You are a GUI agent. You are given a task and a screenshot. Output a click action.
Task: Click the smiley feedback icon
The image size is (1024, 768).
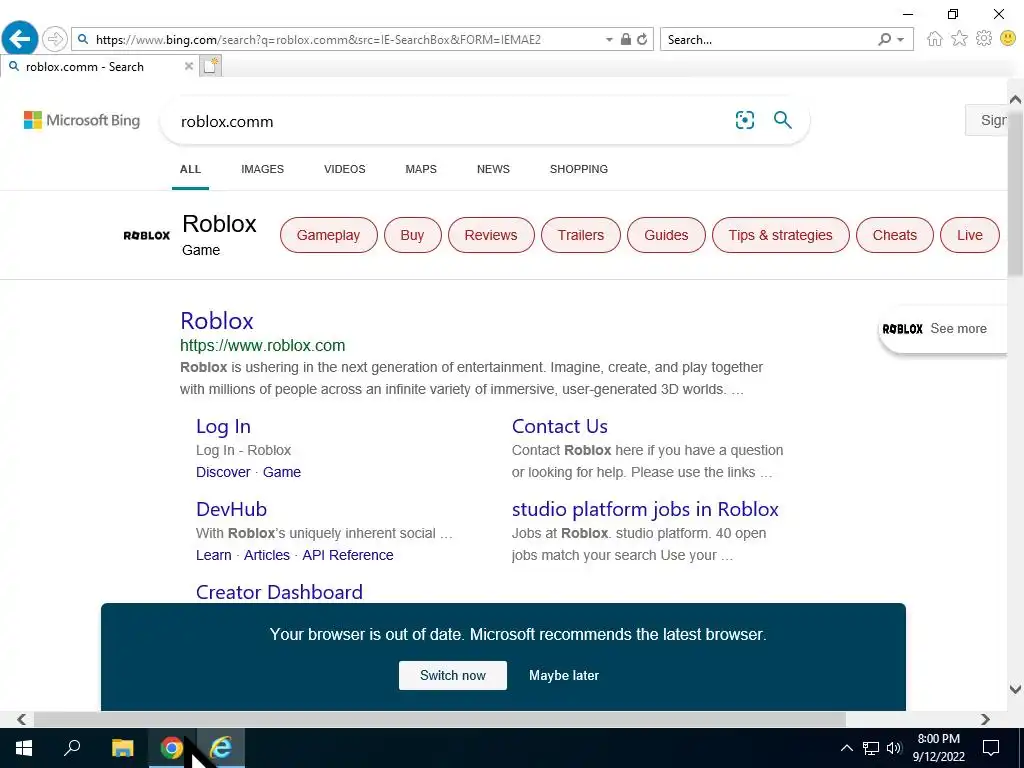pos(1008,39)
